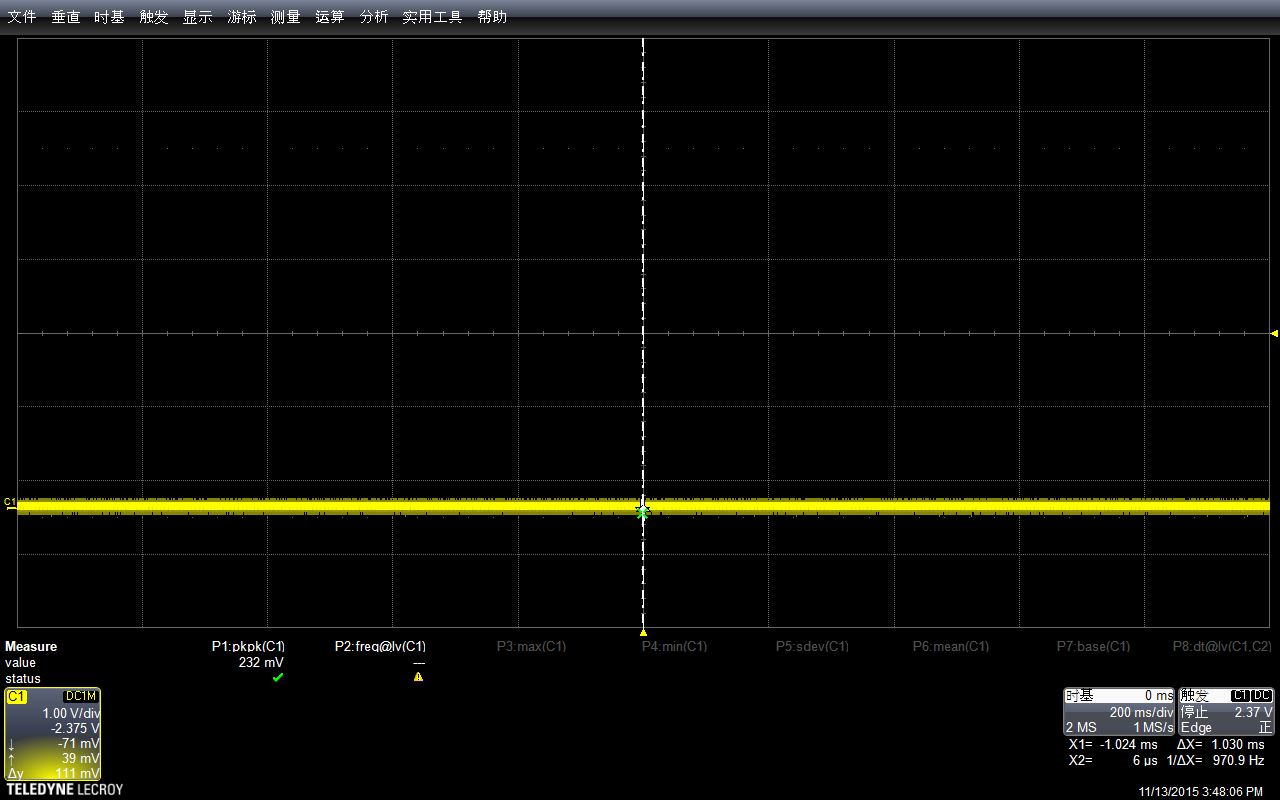Click the Teledyne LeCroy logo
The height and width of the screenshot is (800, 1280).
tap(64, 790)
